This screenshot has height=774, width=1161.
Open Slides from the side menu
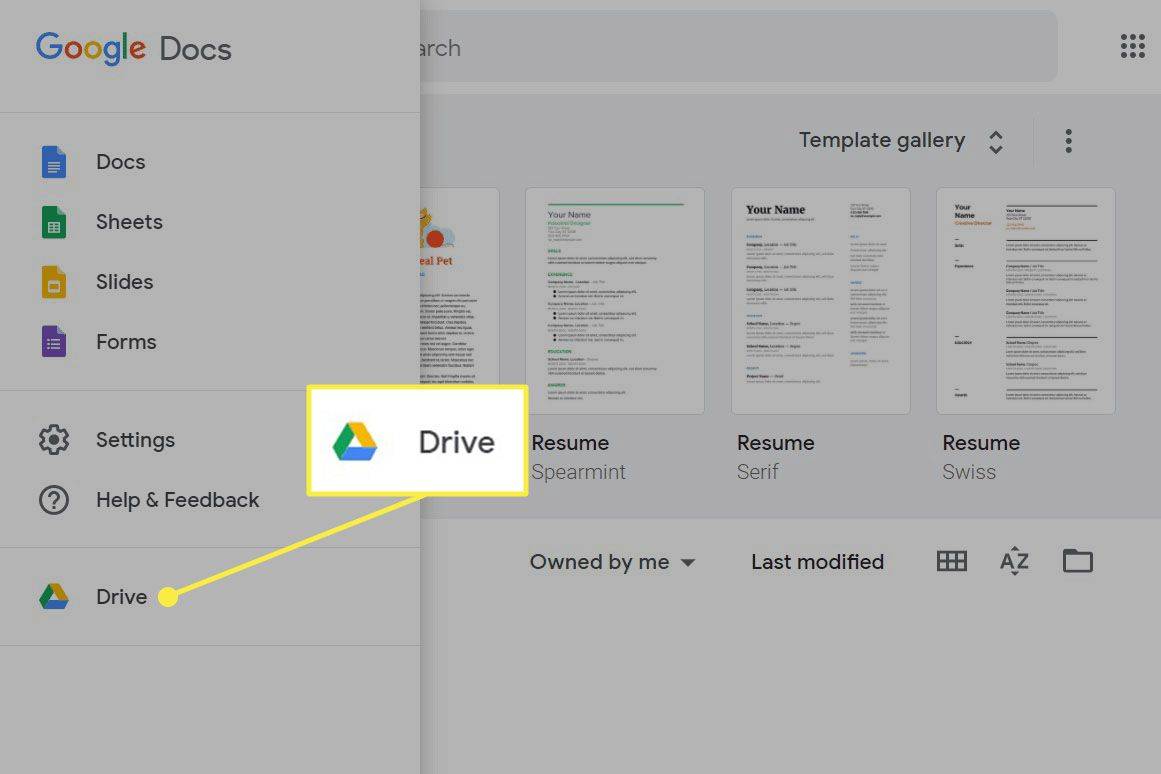coord(210,282)
